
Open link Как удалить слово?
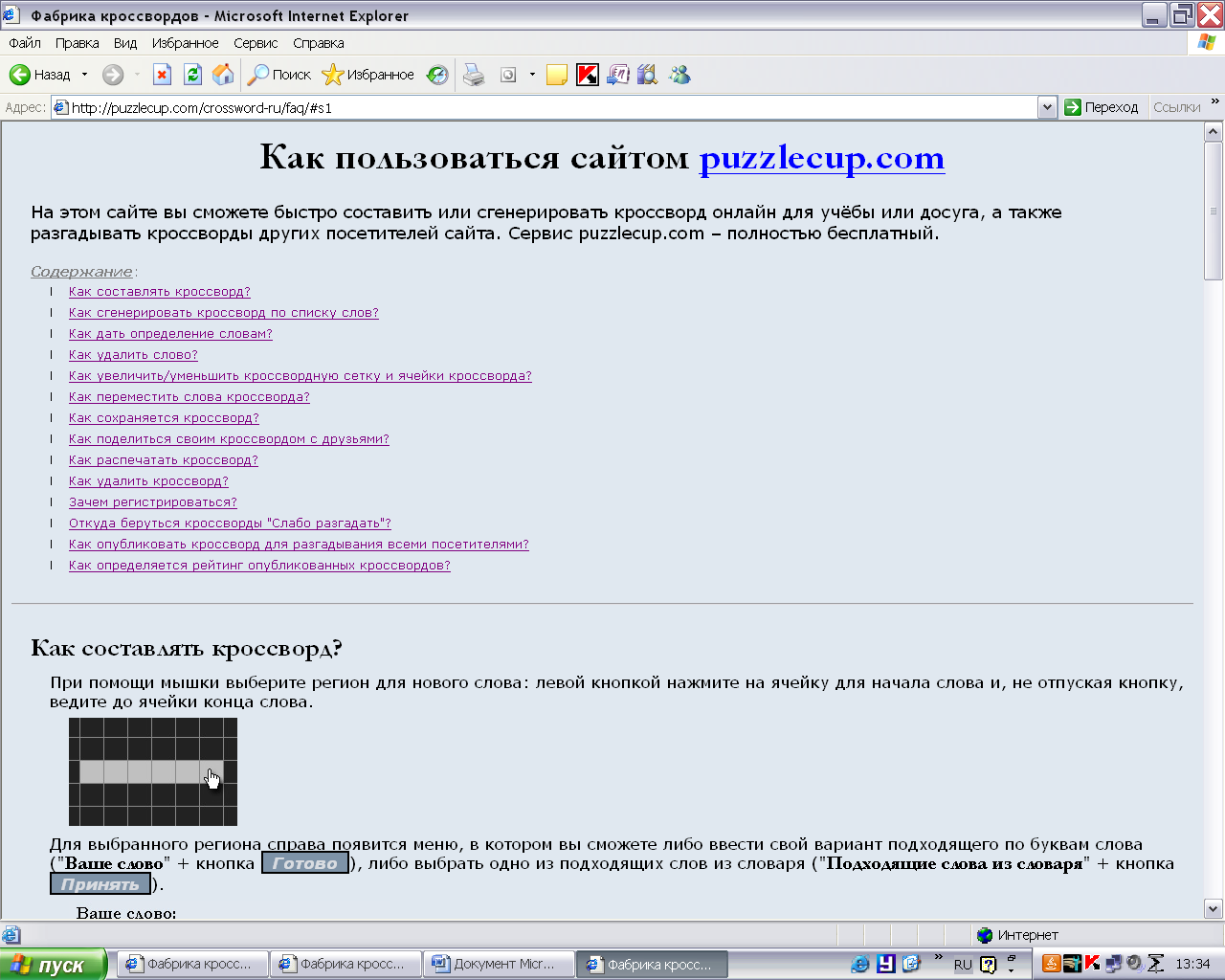(x=133, y=355)
